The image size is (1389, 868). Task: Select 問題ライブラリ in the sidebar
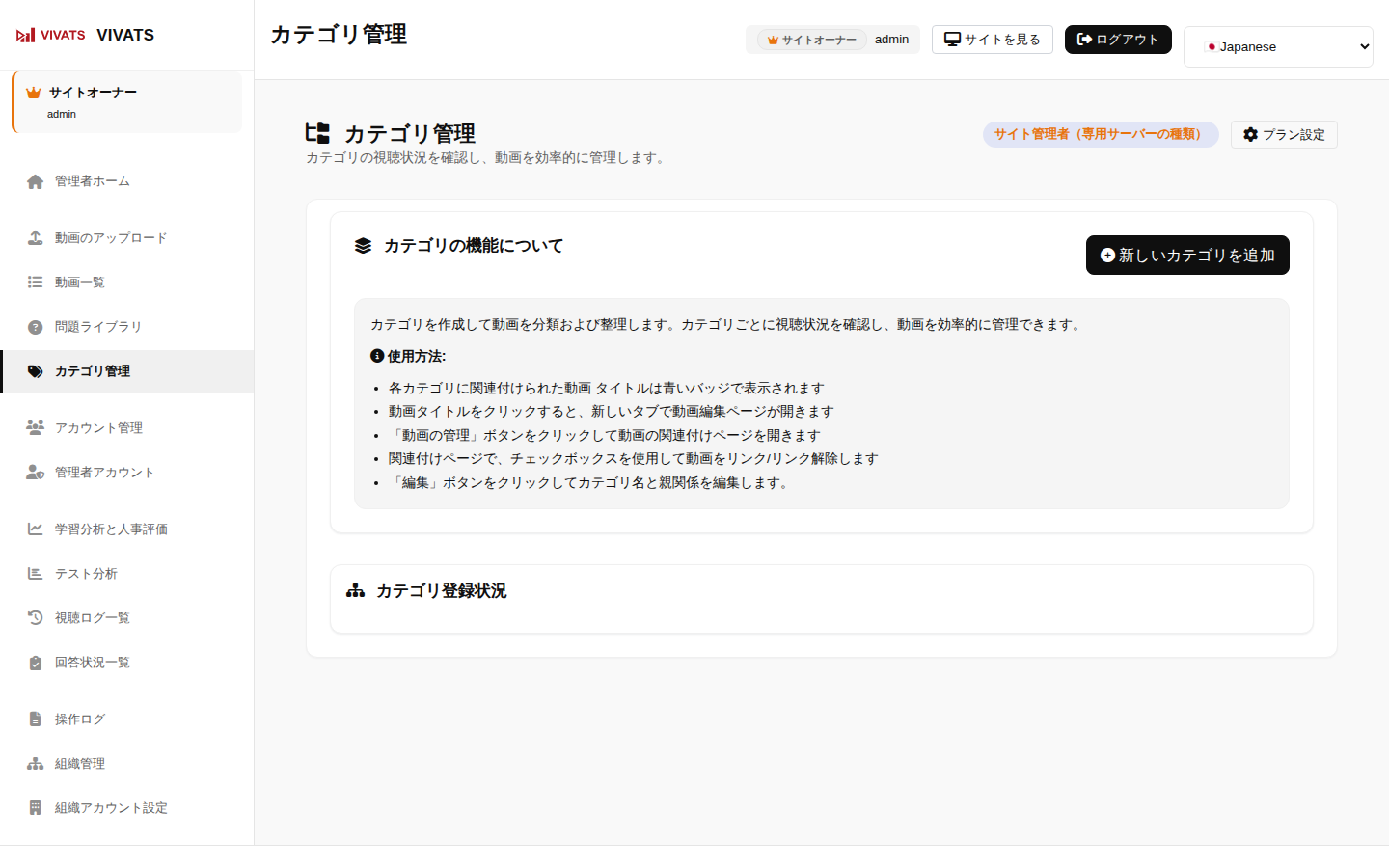(127, 327)
